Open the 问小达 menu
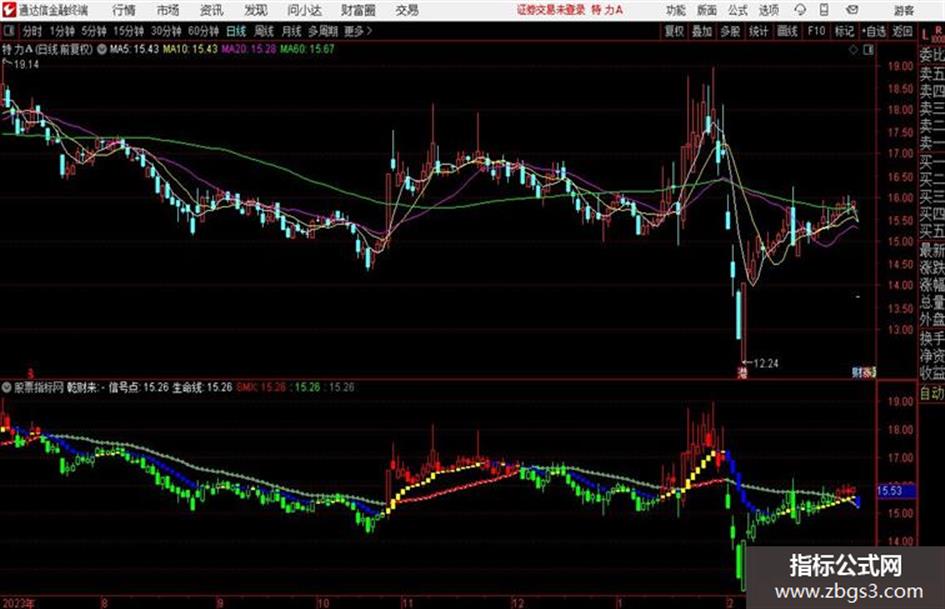The height and width of the screenshot is (609, 945). 304,10
